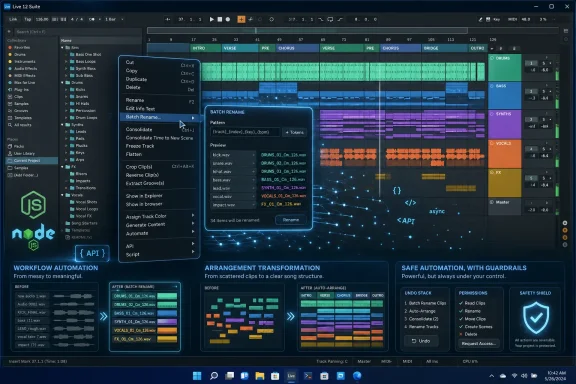Select Rename in context menu
Screen dimensions: 576x384
pos(159,100)
